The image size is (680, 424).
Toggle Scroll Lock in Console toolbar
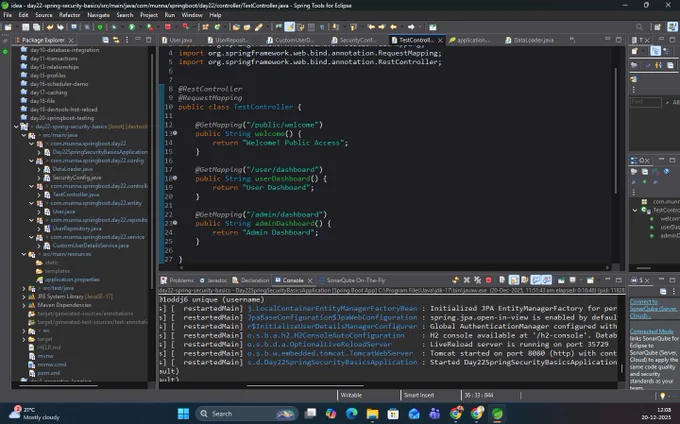pos(513,280)
